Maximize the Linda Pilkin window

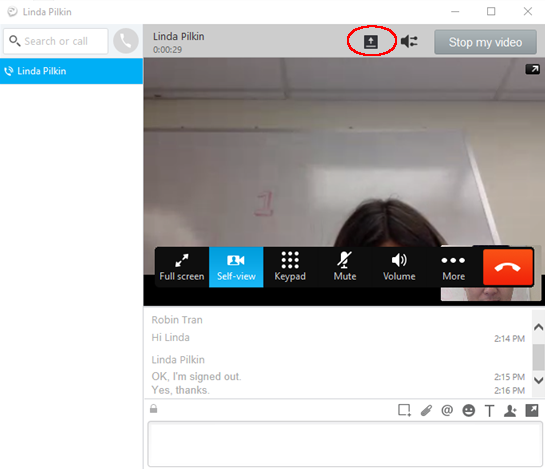pos(491,11)
